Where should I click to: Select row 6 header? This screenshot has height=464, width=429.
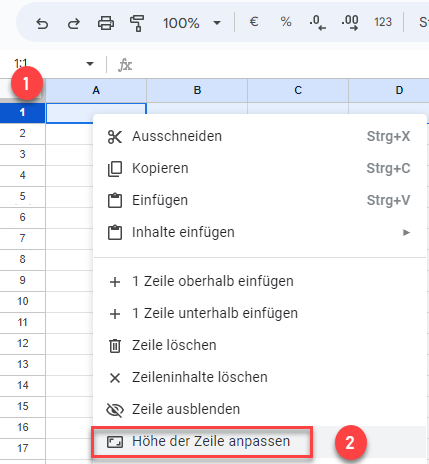click(22, 218)
